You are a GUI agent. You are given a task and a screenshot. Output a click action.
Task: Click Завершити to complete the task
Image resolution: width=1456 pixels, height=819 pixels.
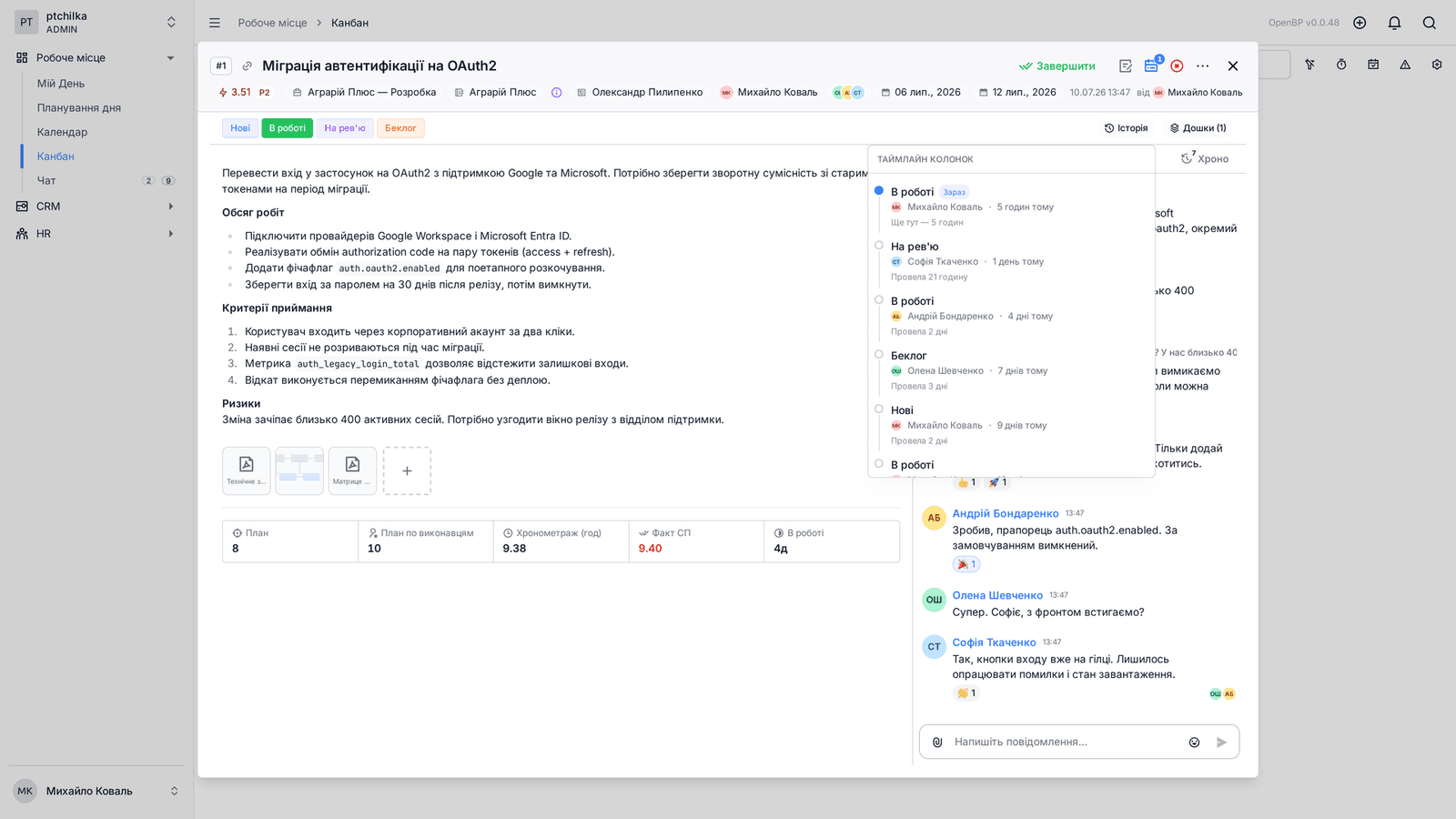point(1057,66)
